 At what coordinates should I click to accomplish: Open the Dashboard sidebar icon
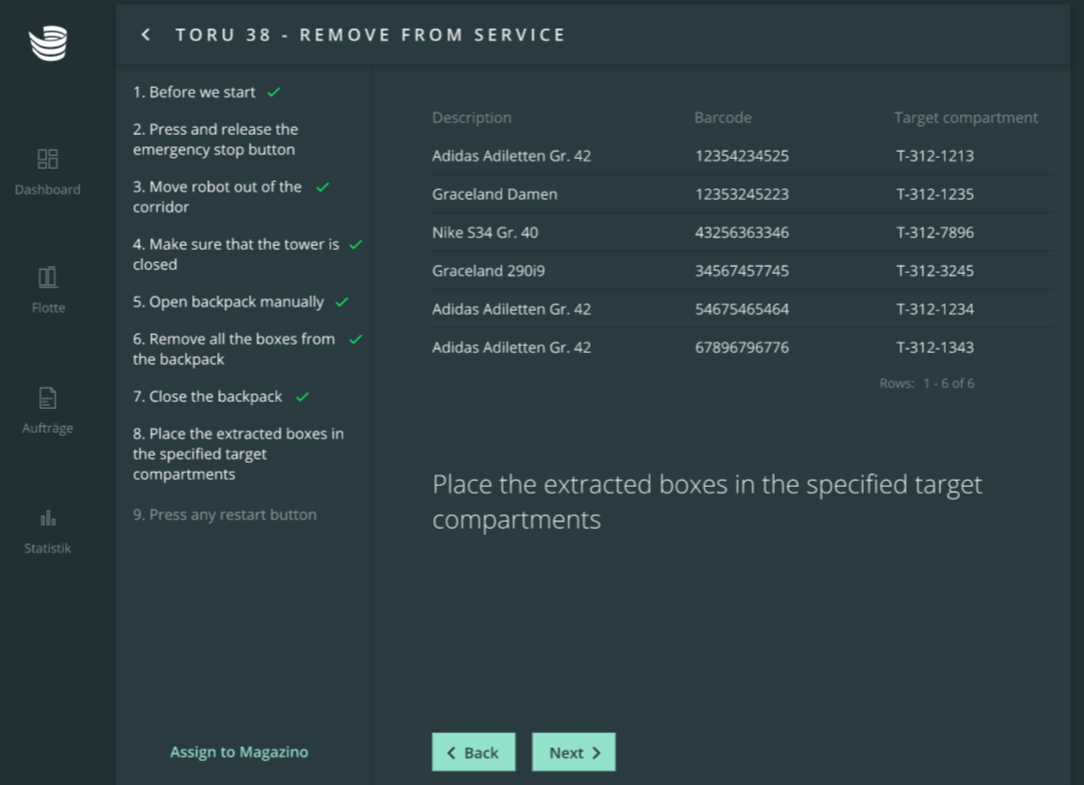point(48,159)
